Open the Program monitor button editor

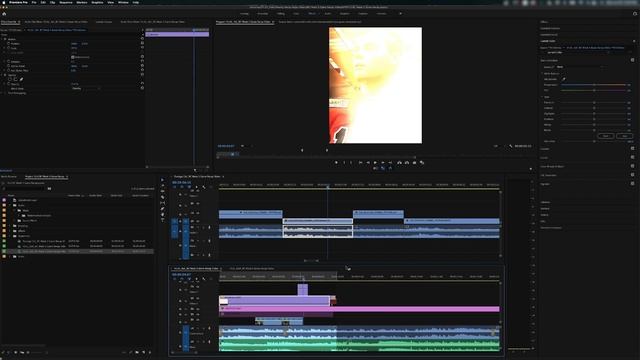pos(531,169)
